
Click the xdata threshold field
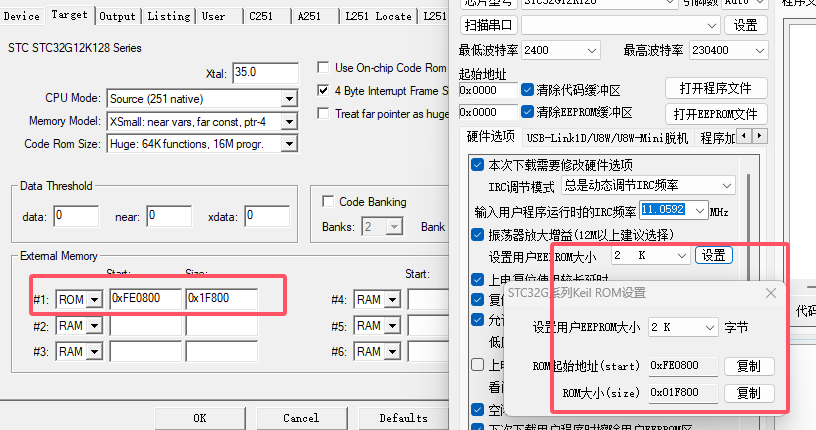[x=267, y=216]
